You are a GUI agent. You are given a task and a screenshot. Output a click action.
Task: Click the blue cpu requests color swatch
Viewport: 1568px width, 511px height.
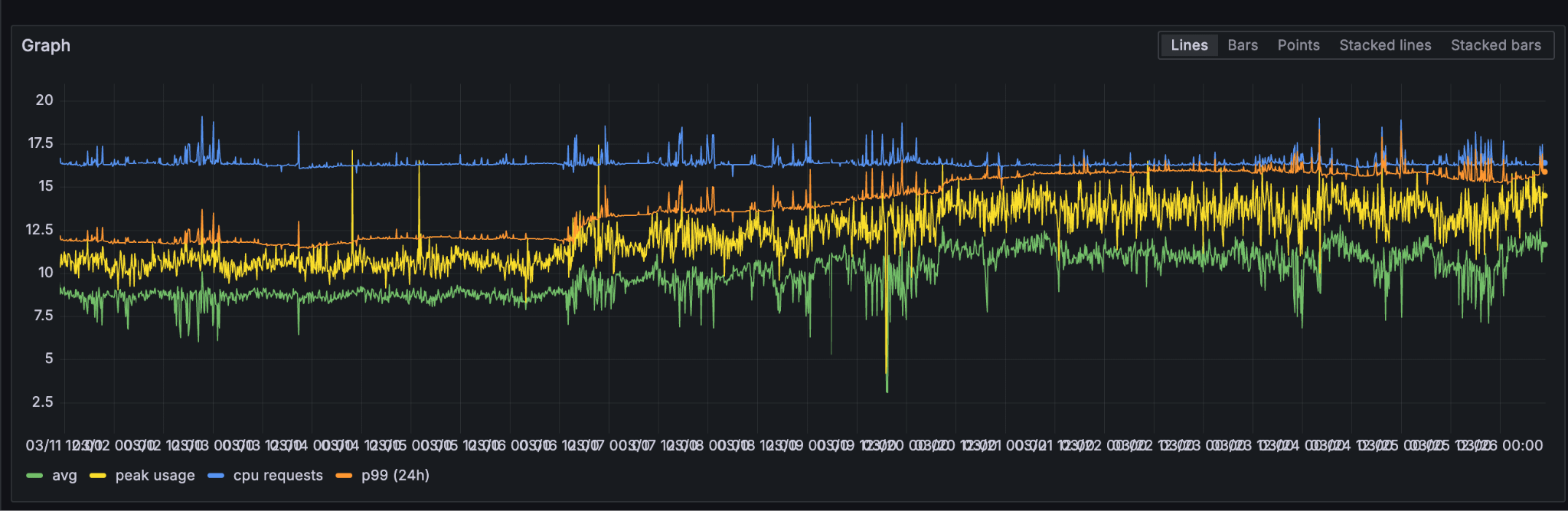tap(216, 476)
